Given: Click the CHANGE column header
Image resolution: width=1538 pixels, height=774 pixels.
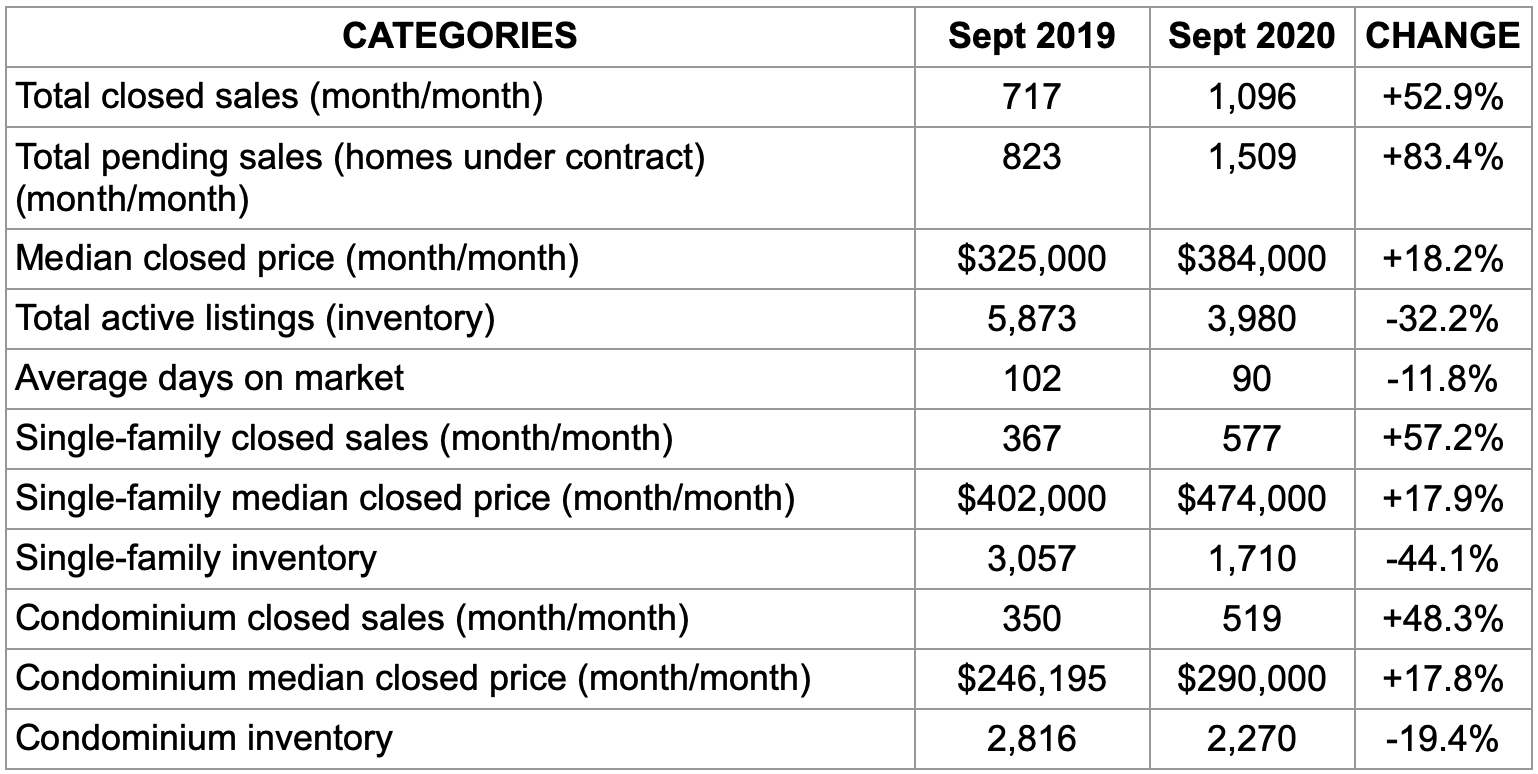Looking at the screenshot, I should tap(1442, 36).
